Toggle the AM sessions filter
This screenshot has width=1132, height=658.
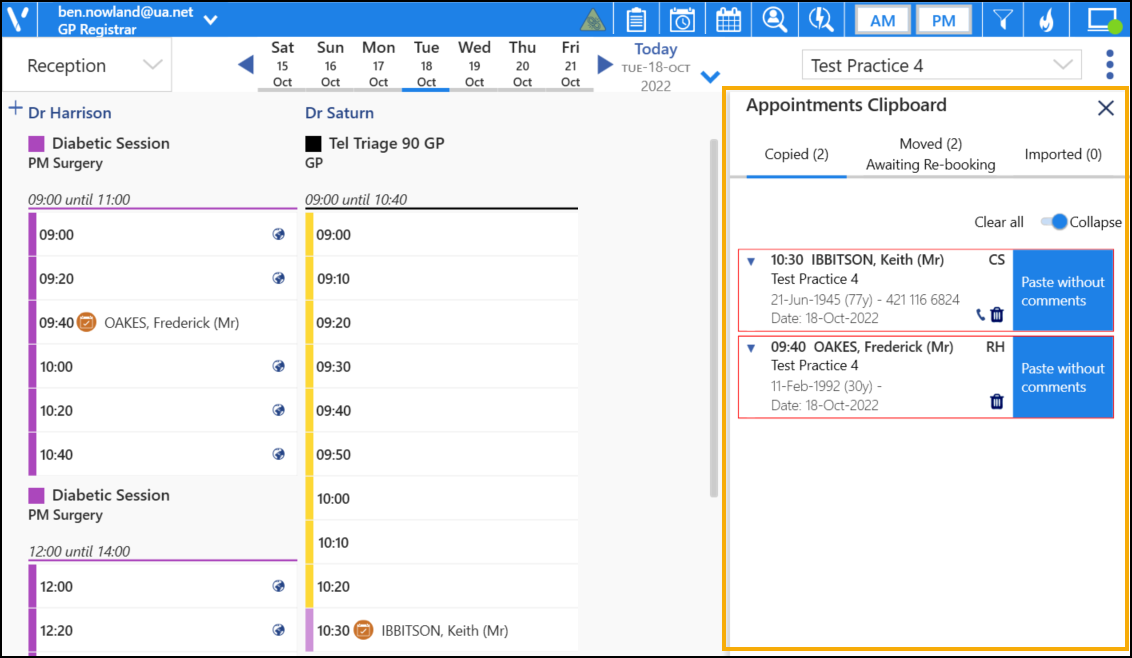(883, 21)
